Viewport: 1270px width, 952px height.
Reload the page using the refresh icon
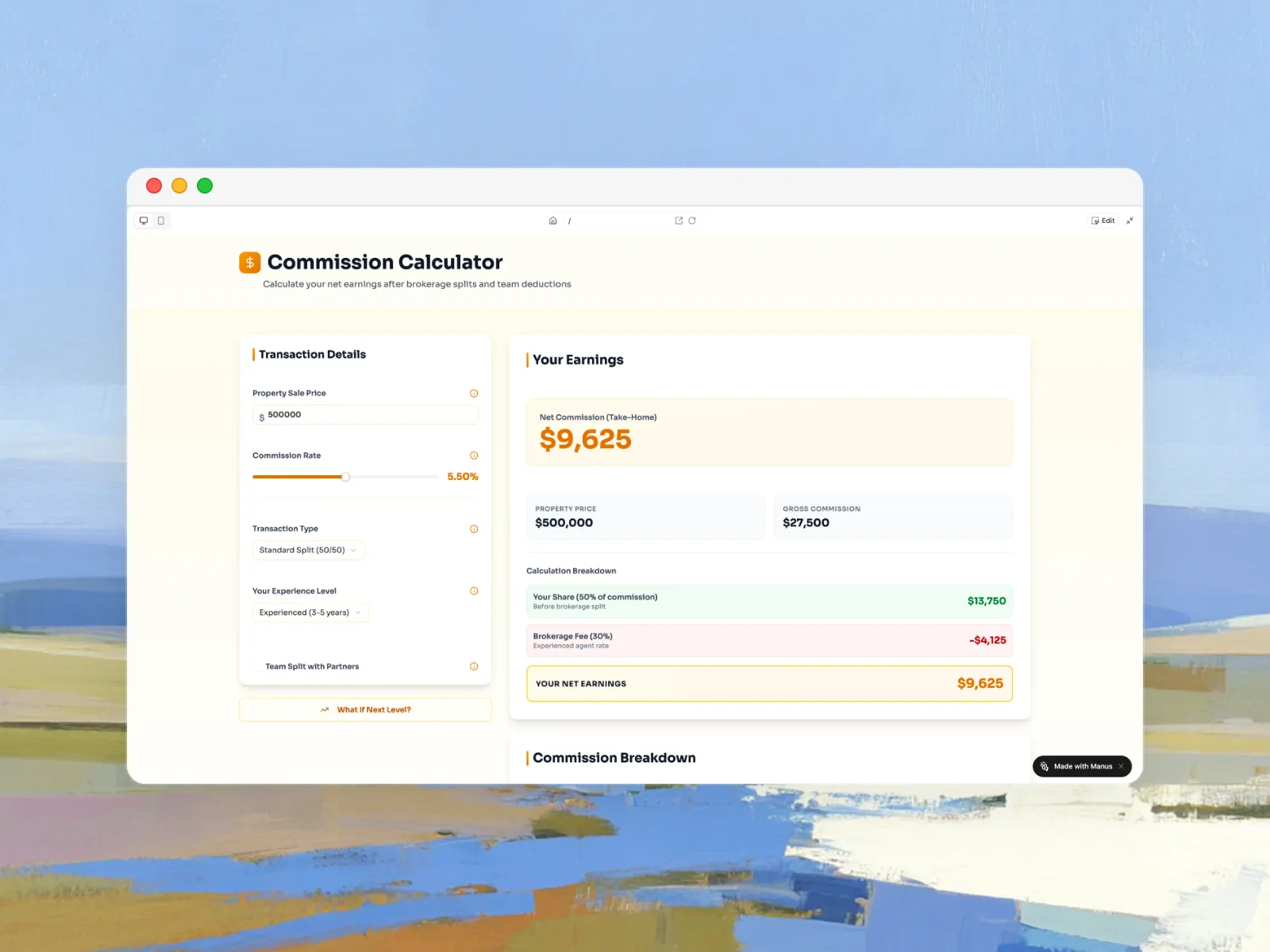[x=692, y=221]
